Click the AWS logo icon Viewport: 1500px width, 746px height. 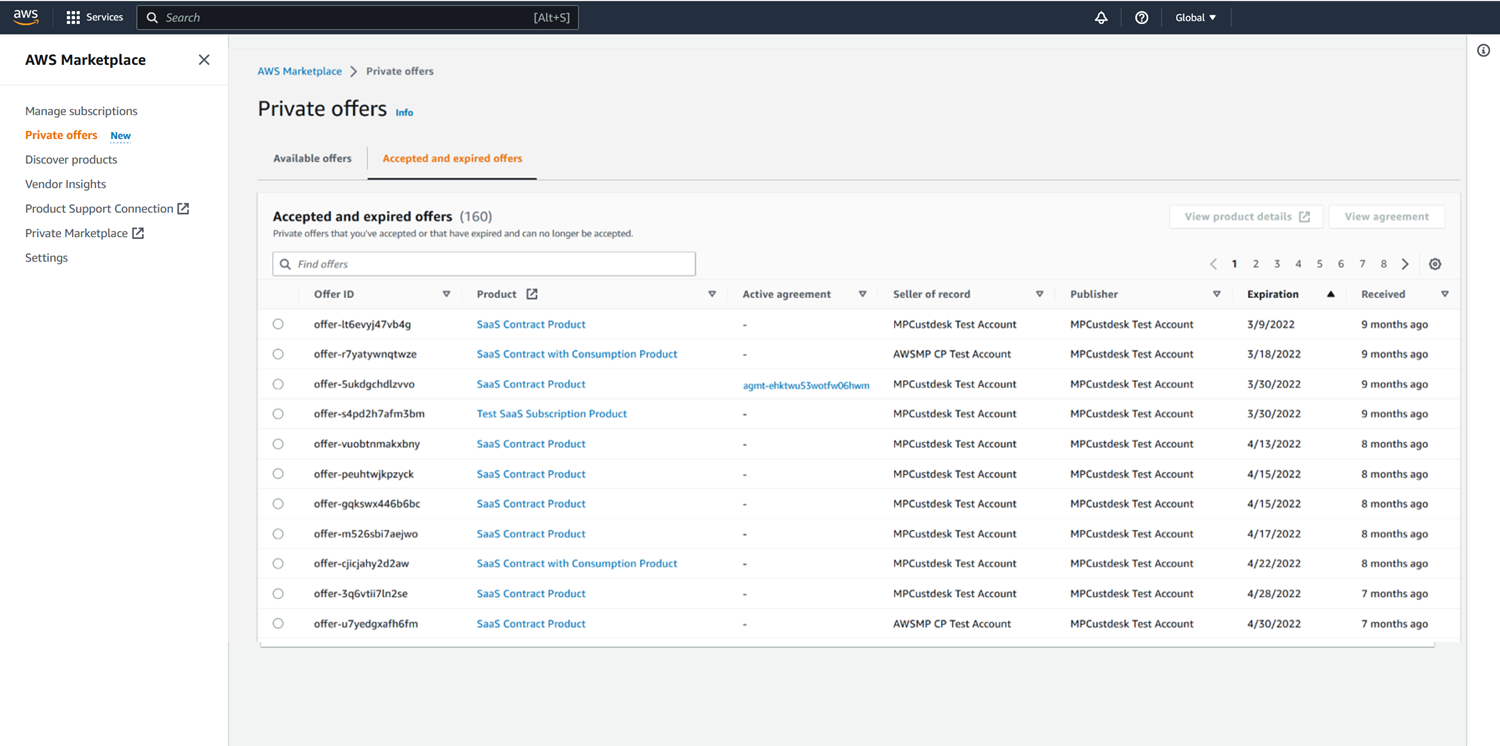[x=26, y=17]
